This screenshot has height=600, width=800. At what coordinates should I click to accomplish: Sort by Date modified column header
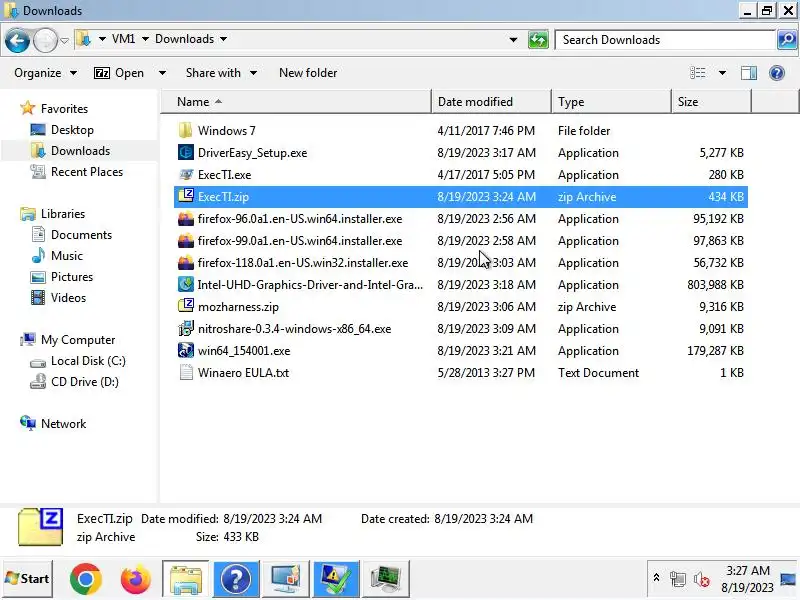(491, 102)
